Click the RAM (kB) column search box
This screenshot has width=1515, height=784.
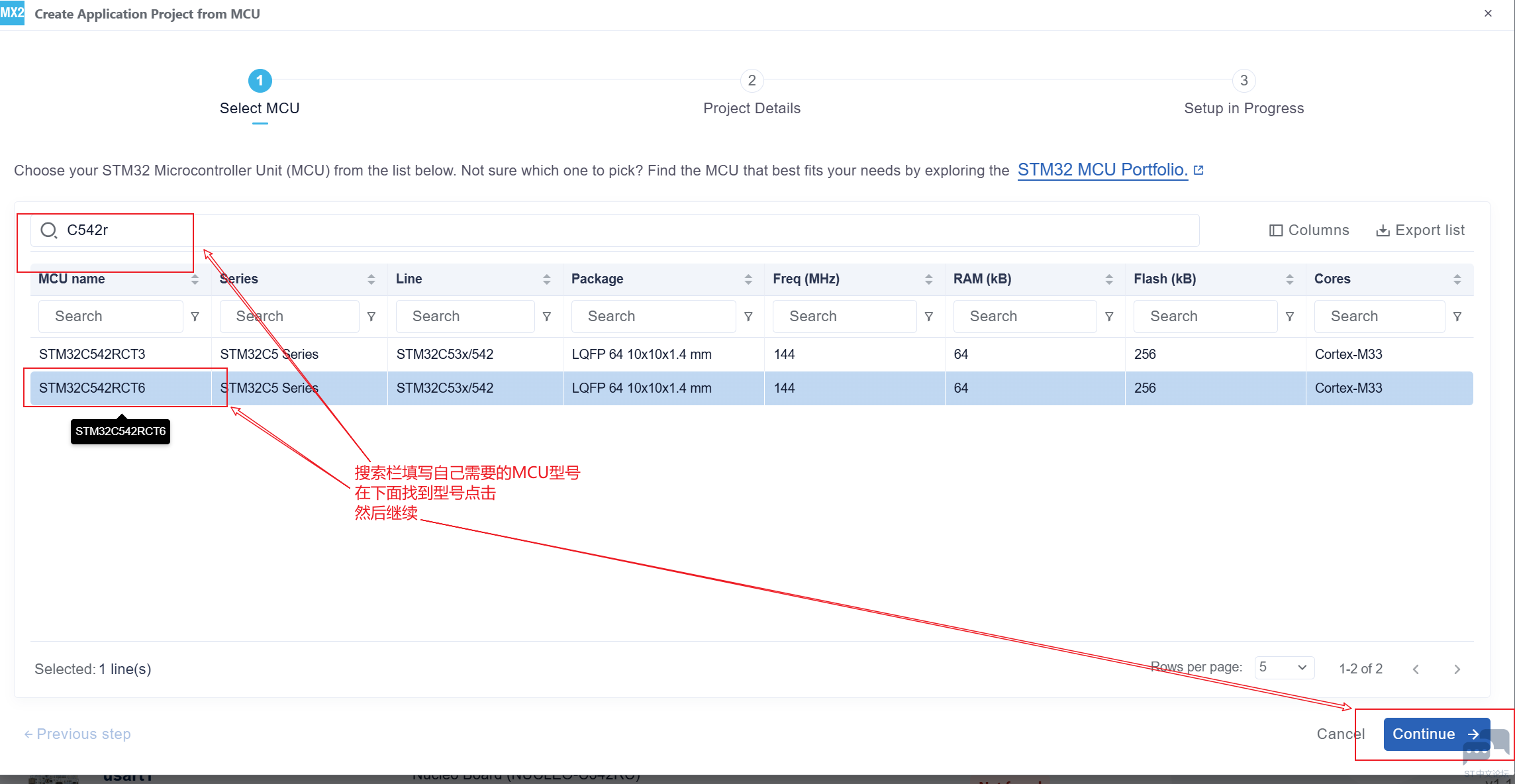1025,317
